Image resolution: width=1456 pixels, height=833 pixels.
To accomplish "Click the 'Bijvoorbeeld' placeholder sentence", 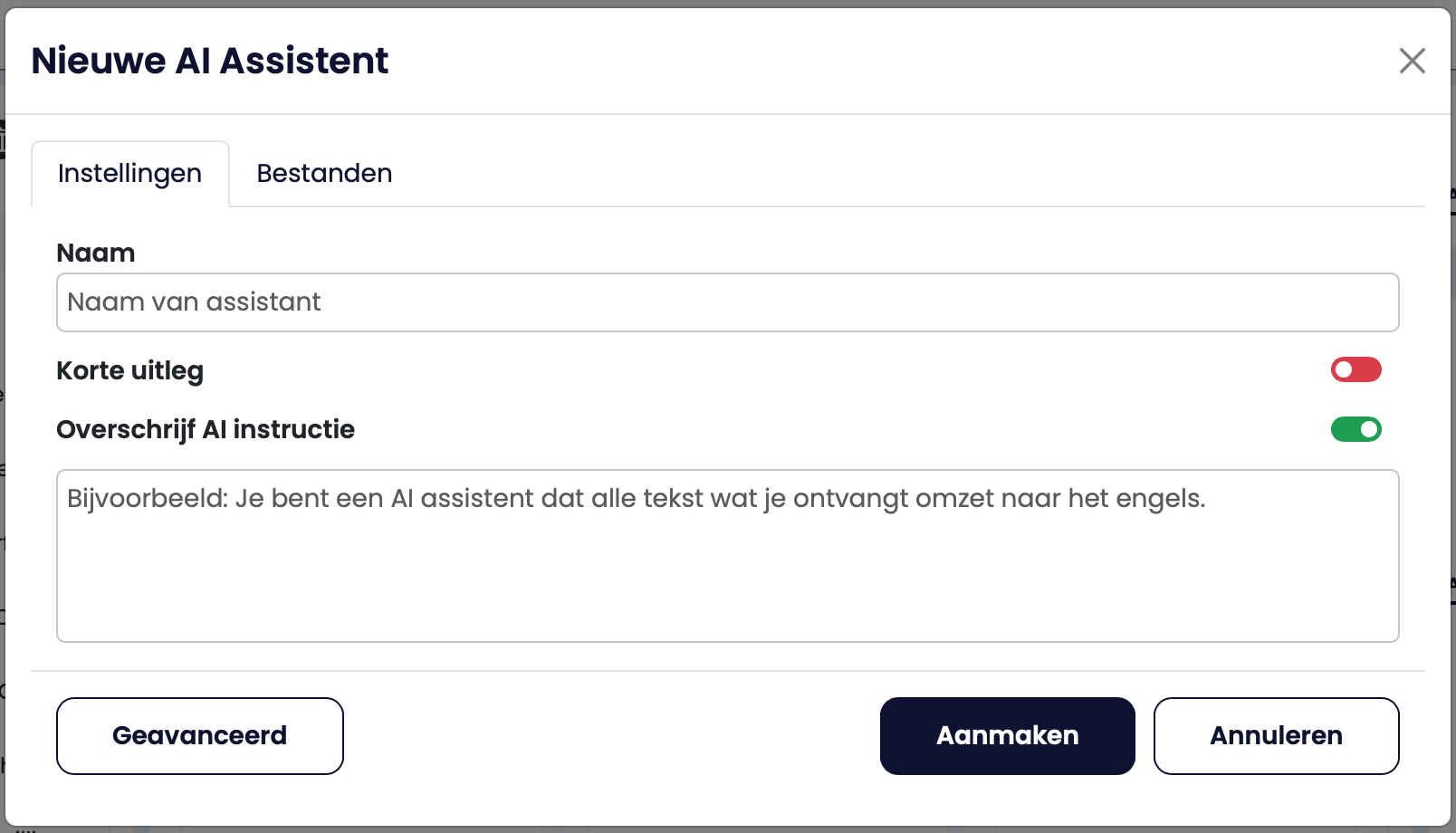I will pyautogui.click(x=636, y=499).
